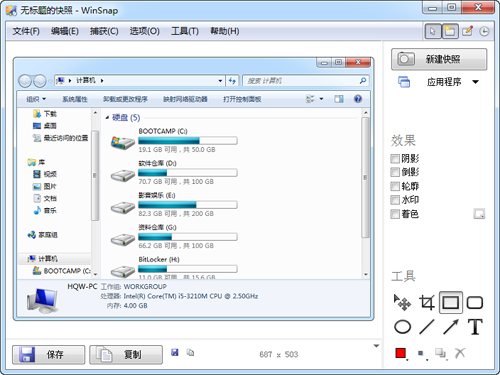
Task: Enable the 着色 colorize checkbox
Action: [x=395, y=214]
